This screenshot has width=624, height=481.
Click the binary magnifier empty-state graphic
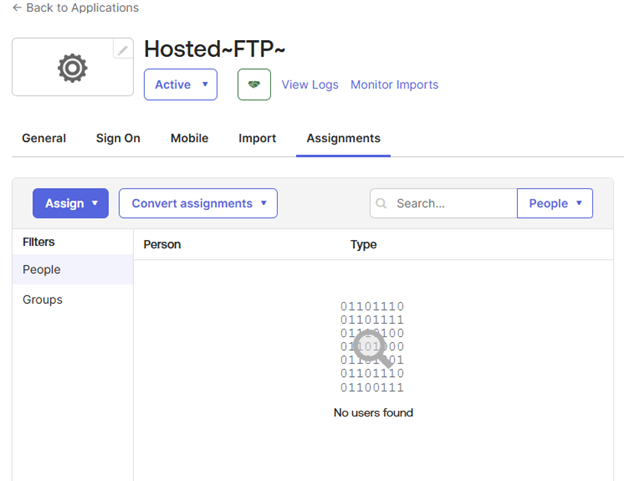[x=372, y=347]
